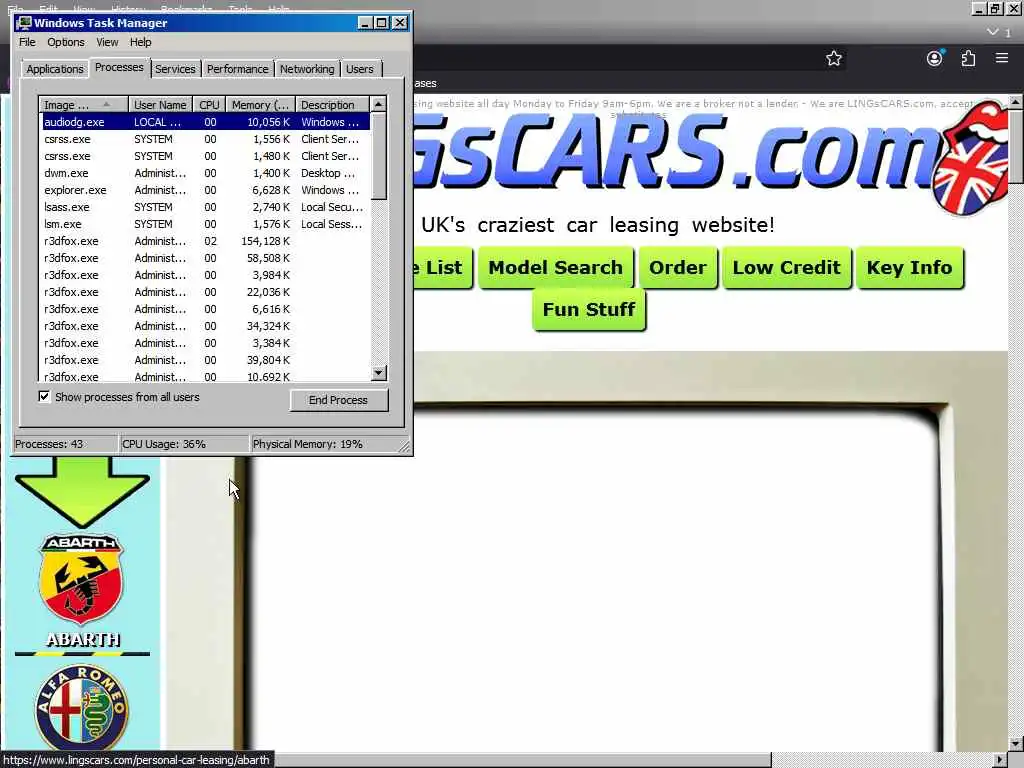The width and height of the screenshot is (1024, 768).
Task: Select the lsass.exe process row
Action: pos(204,207)
